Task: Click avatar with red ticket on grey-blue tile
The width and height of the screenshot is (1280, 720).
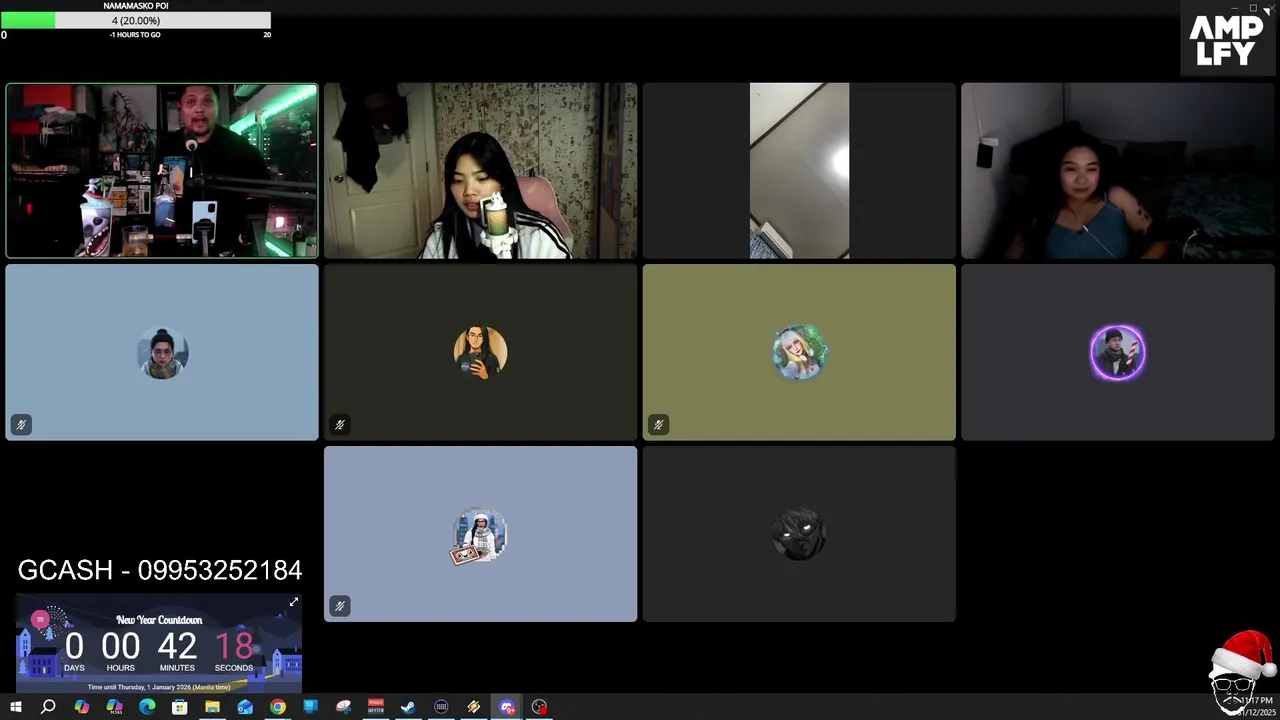Action: pyautogui.click(x=480, y=536)
